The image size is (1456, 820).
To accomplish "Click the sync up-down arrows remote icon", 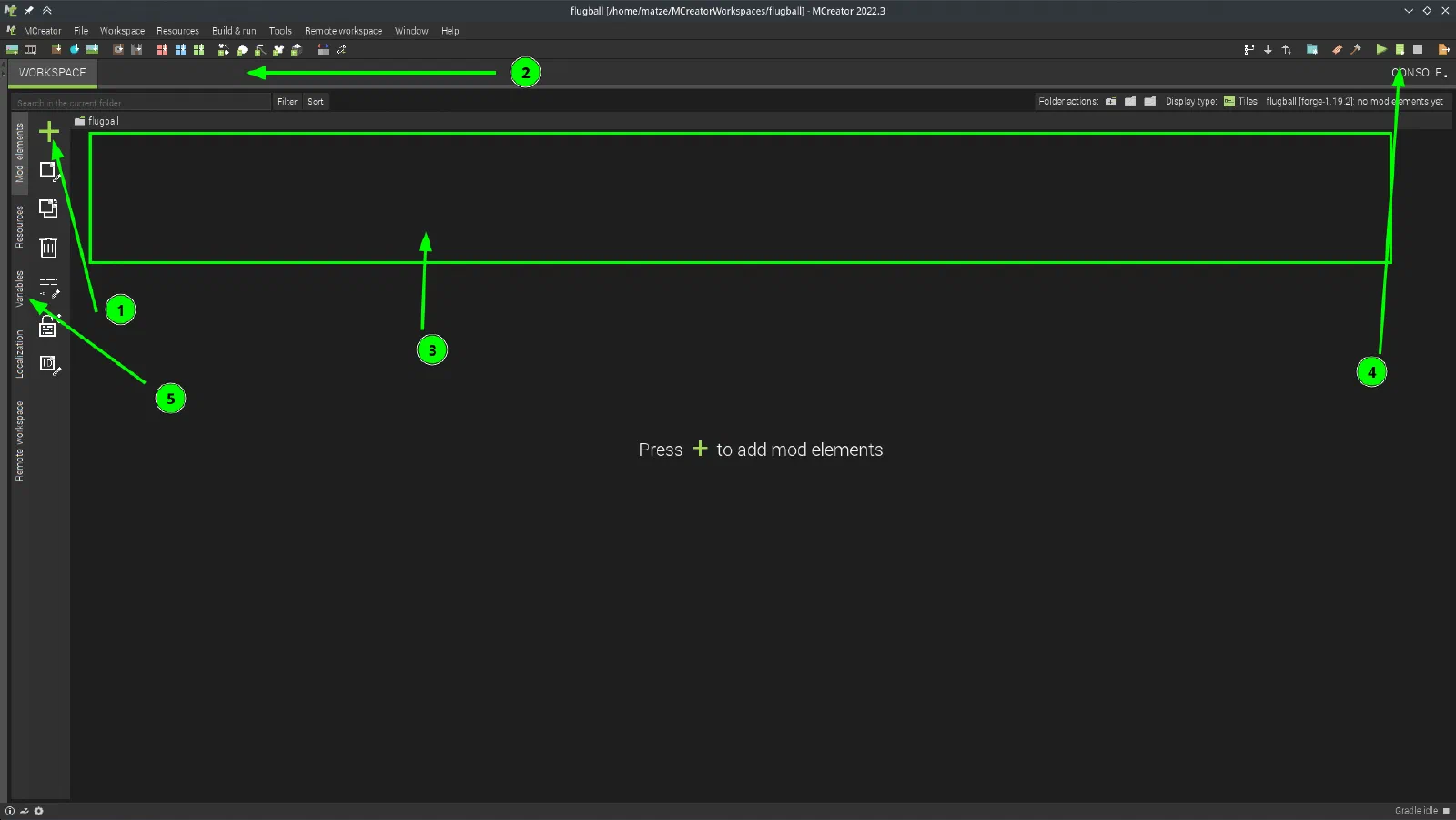I will (x=1287, y=49).
